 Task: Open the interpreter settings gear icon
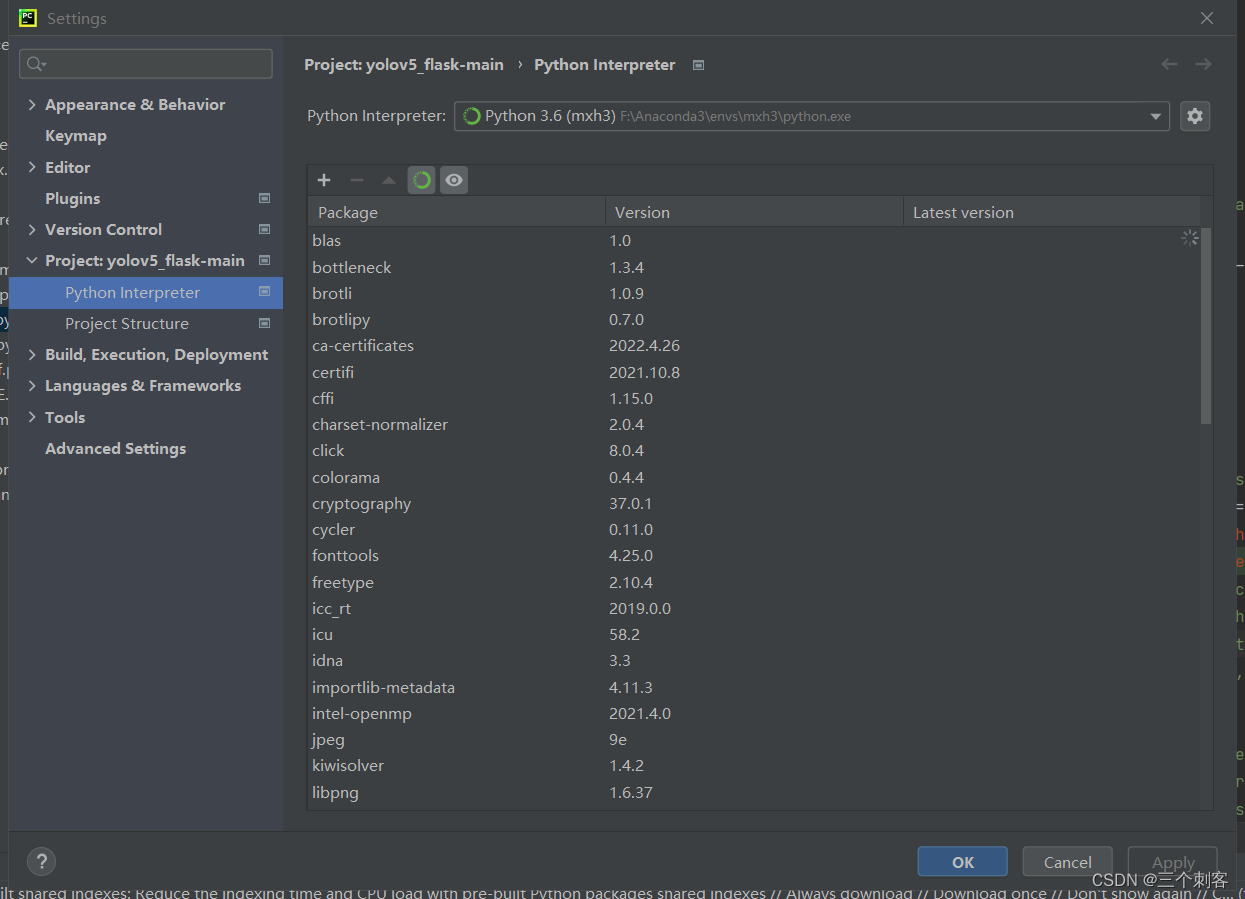(1195, 115)
